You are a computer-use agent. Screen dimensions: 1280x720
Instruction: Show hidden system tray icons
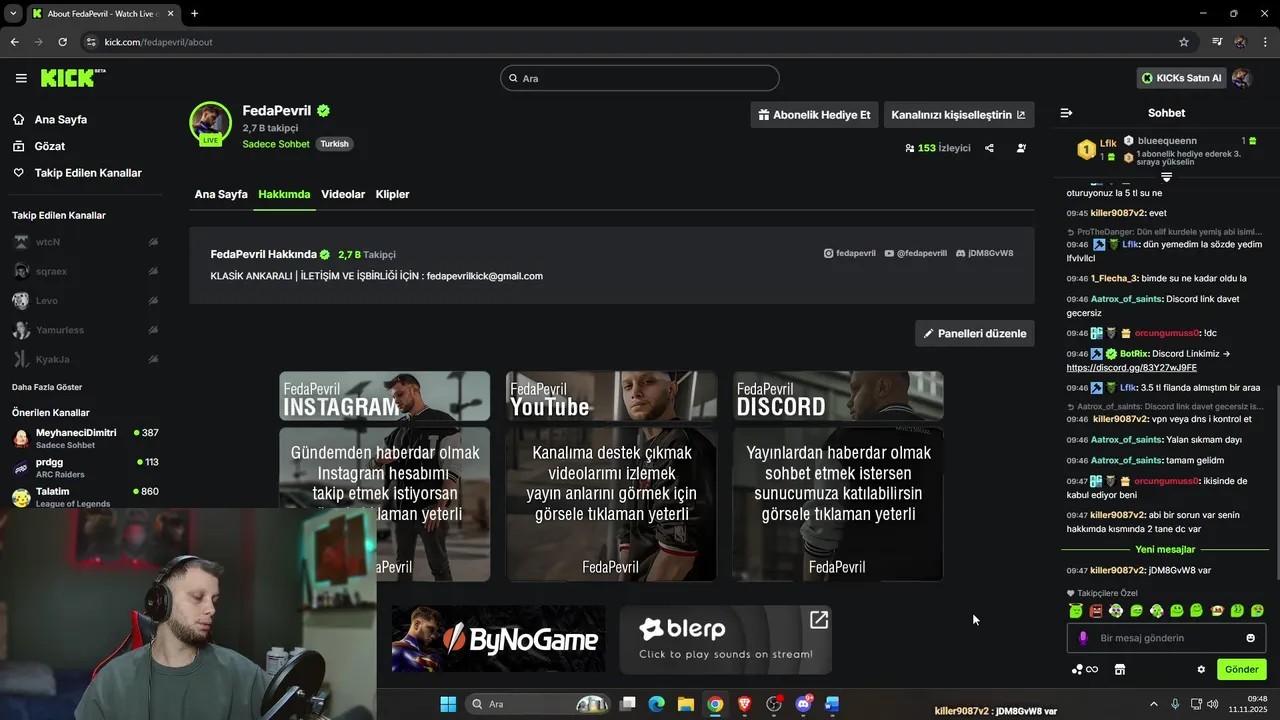click(1153, 704)
